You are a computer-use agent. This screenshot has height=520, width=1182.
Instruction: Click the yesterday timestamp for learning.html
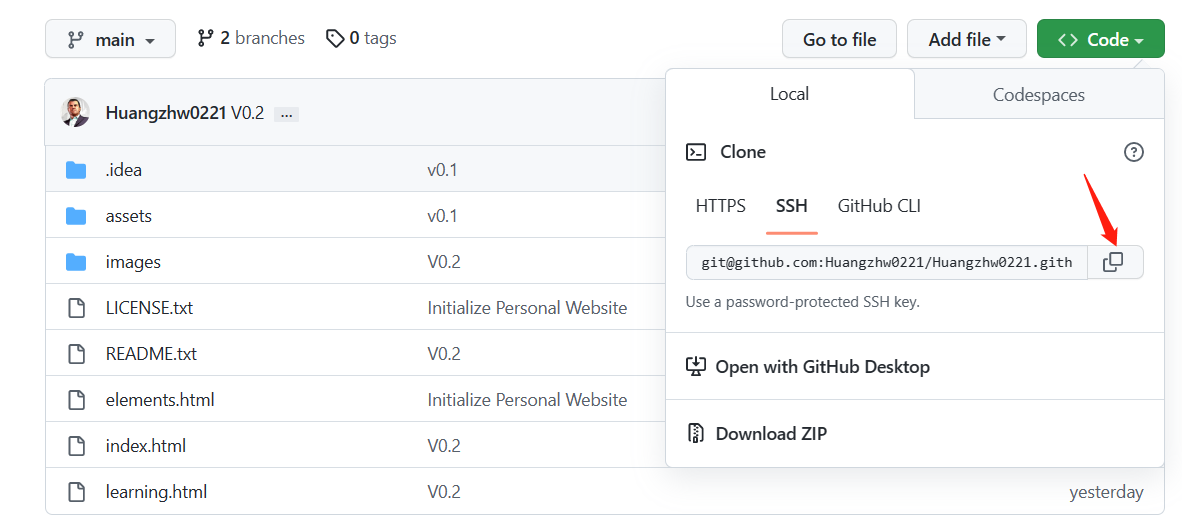click(1106, 492)
